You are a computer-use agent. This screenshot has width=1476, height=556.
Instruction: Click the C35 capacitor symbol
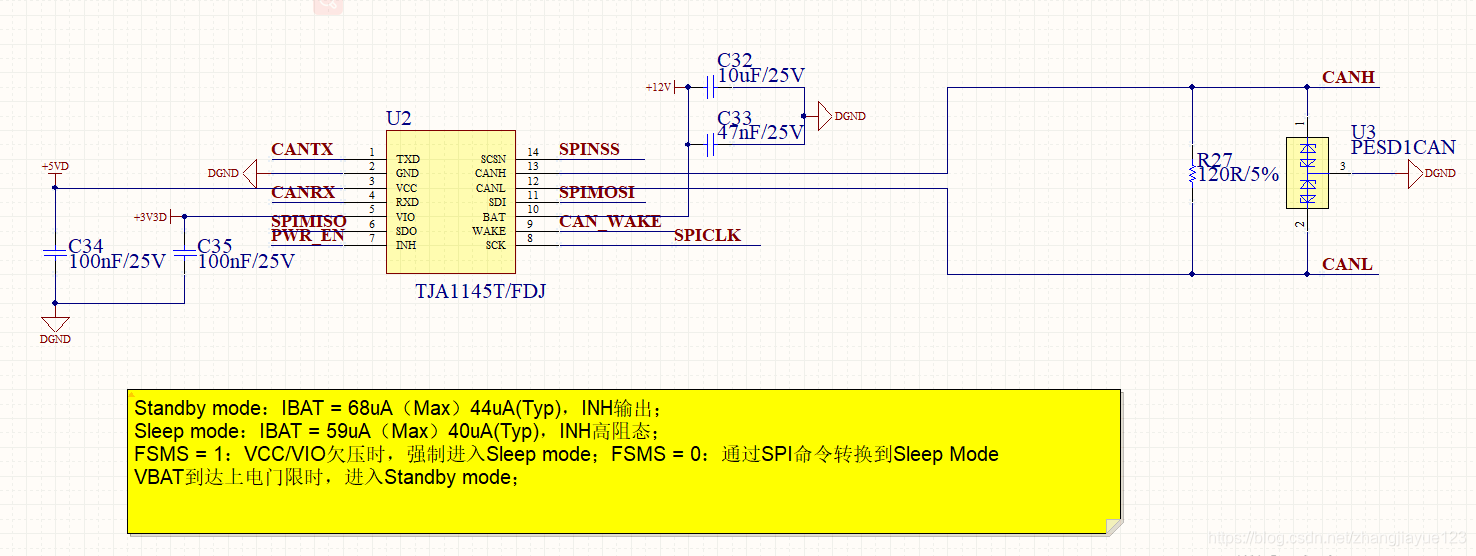184,254
